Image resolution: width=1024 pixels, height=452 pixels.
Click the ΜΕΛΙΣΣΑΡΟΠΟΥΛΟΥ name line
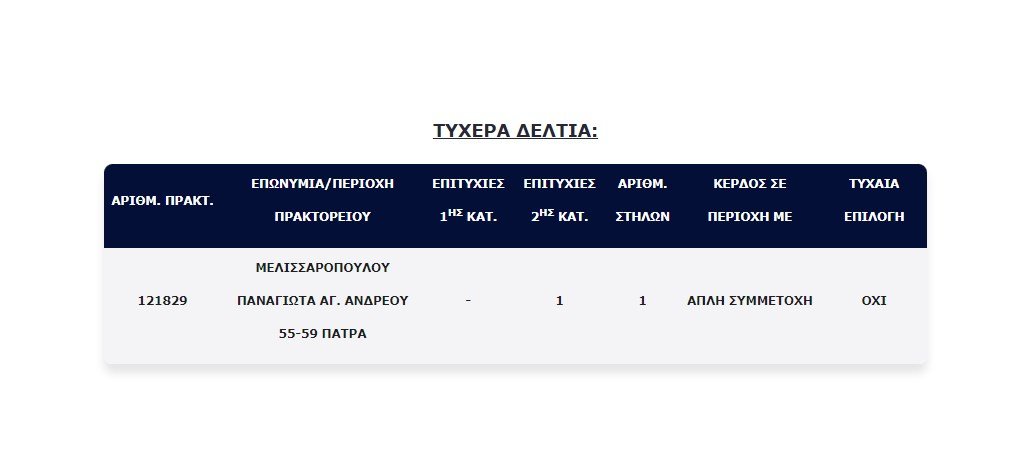click(323, 268)
